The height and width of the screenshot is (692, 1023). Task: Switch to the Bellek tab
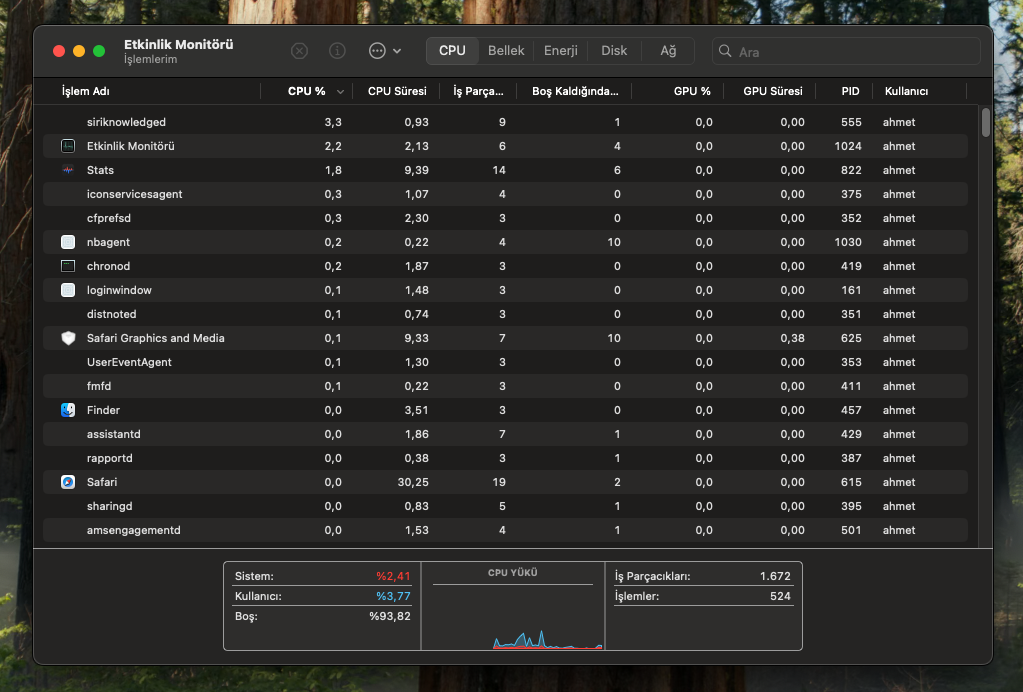[x=506, y=51]
